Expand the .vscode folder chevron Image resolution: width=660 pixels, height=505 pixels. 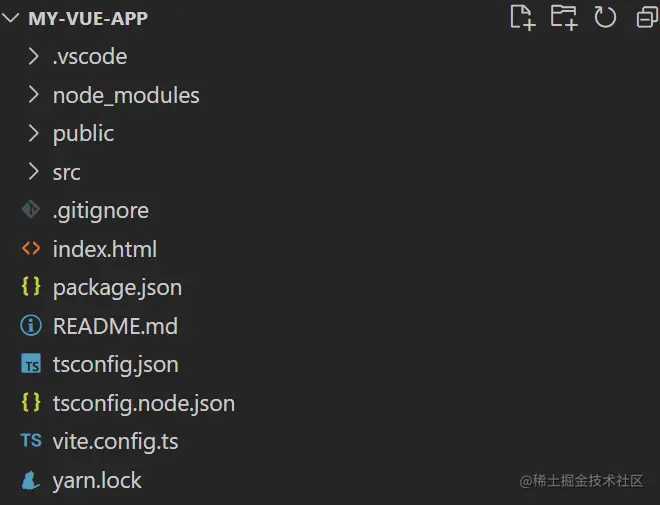(x=33, y=57)
